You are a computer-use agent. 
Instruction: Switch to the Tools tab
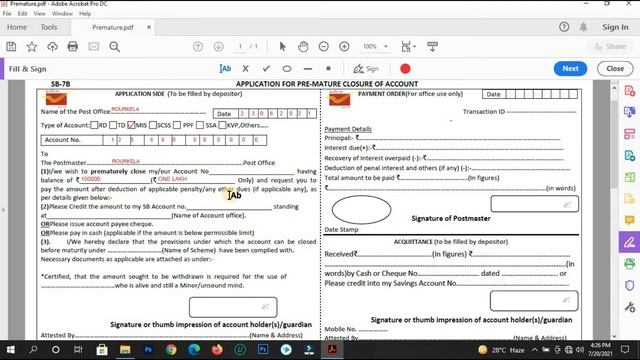click(x=49, y=27)
